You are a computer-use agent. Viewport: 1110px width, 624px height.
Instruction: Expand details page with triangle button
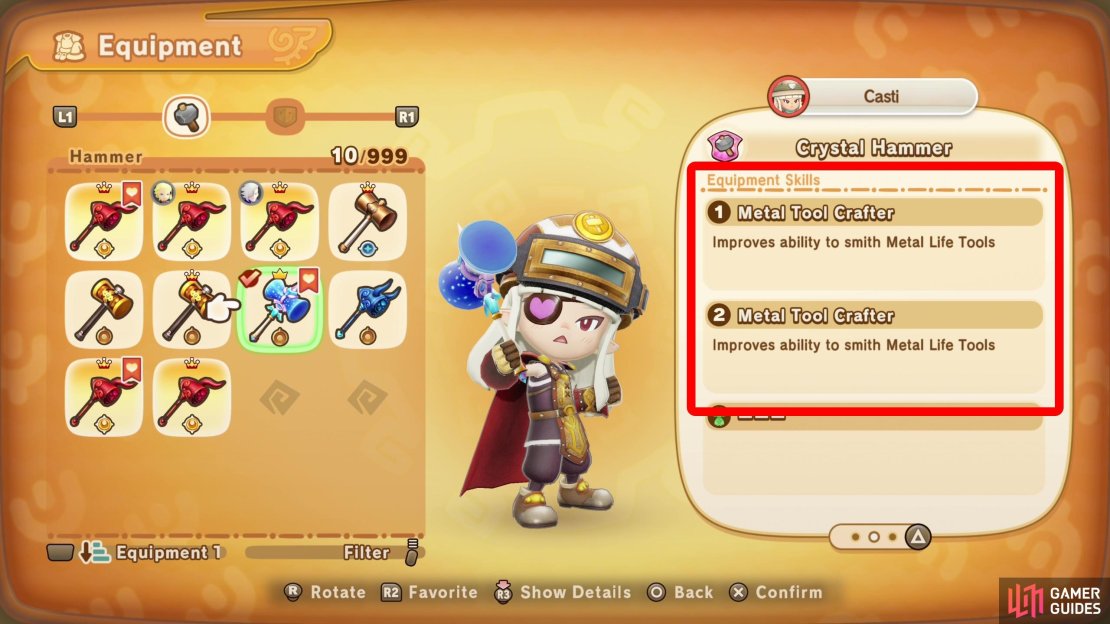coord(917,537)
